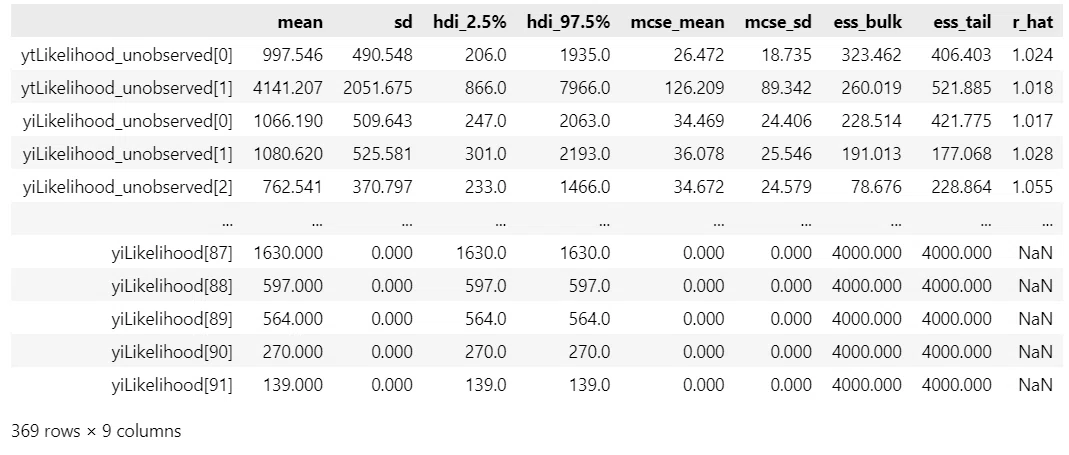Select row label yiLikelihood[91]
The height and width of the screenshot is (455, 1069).
point(172,385)
